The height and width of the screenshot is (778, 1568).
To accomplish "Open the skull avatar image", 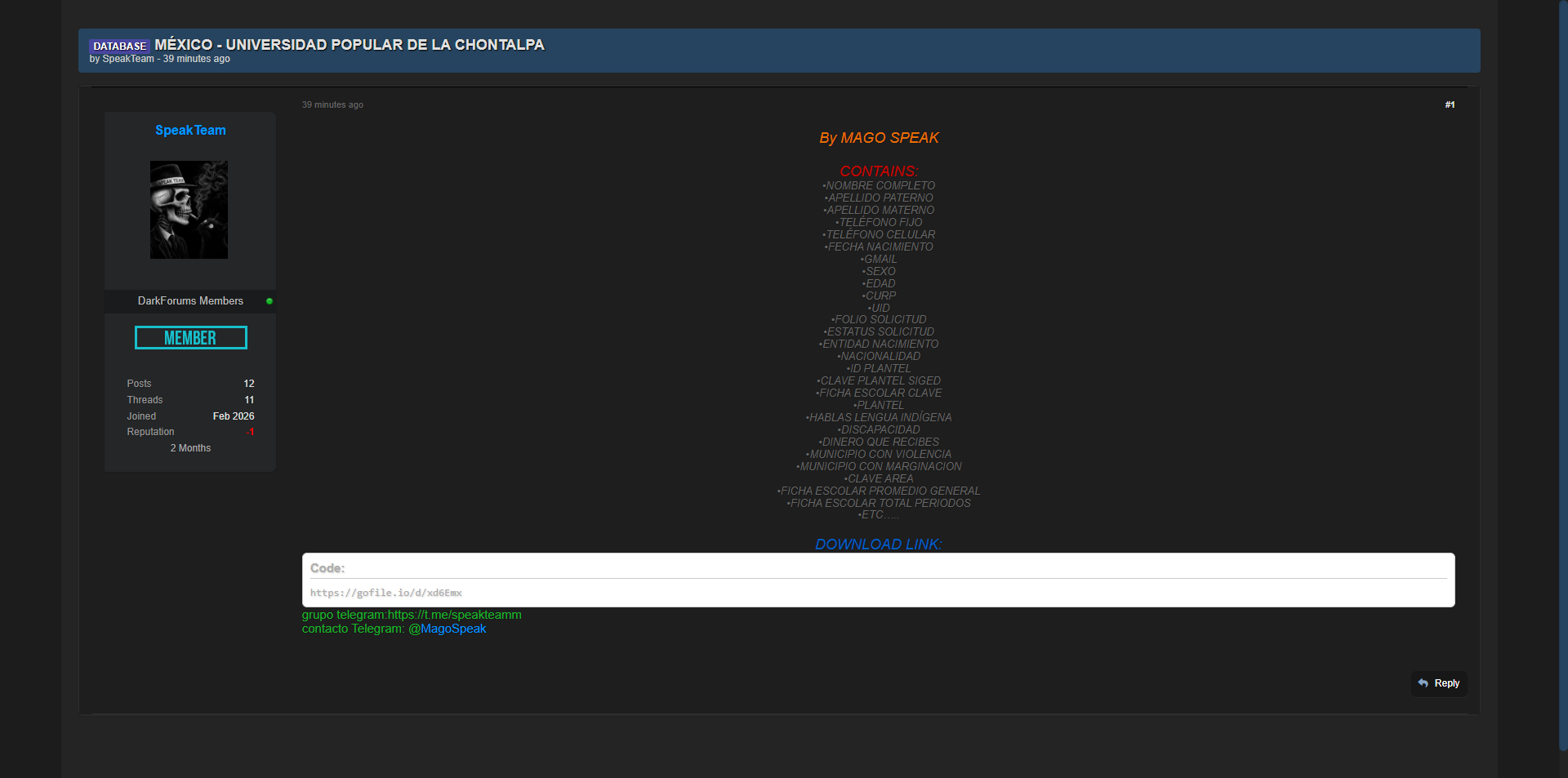I will [189, 210].
